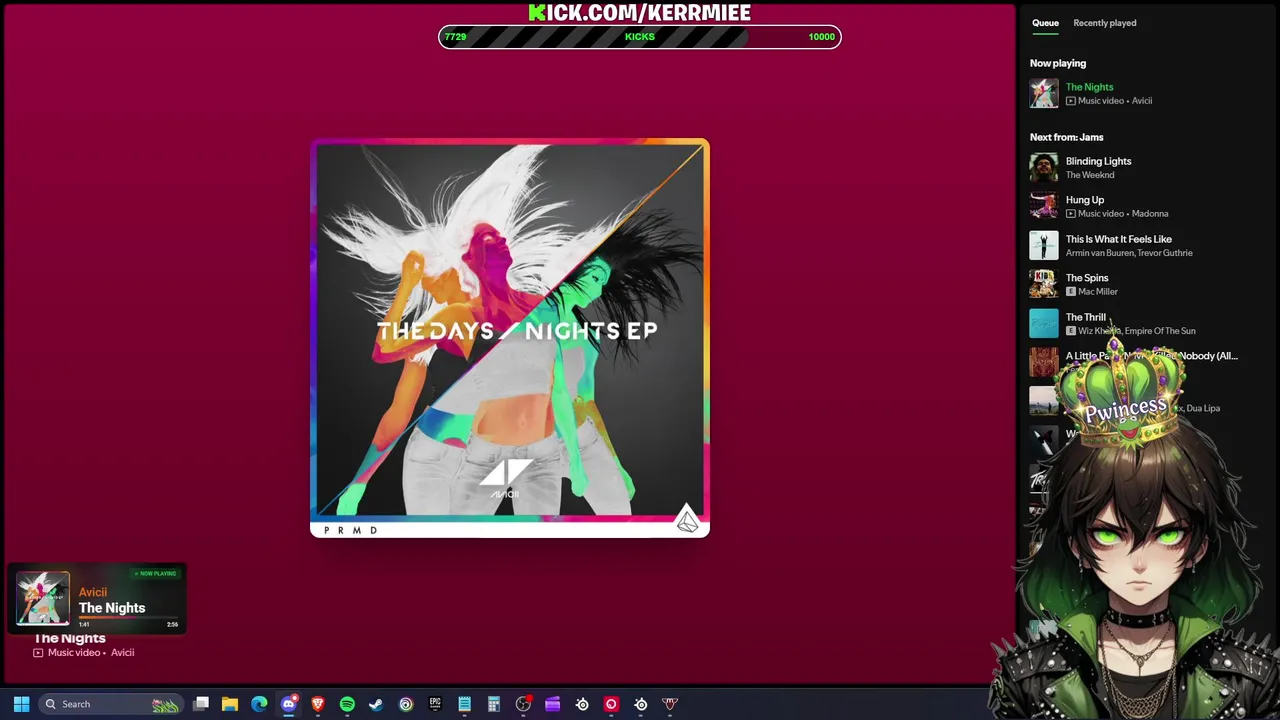1280x720 pixels.
Task: Open Task View in the taskbar
Action: pos(201,704)
